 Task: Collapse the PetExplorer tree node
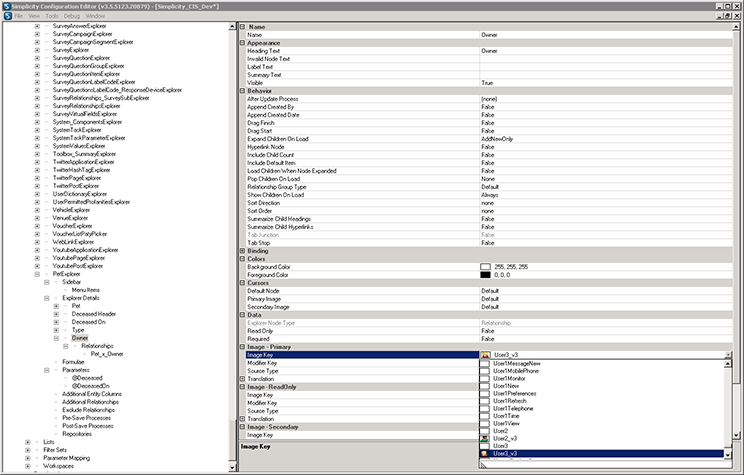point(37,274)
